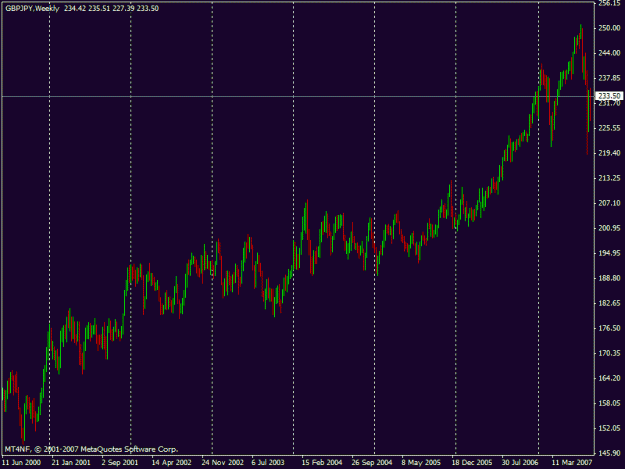Click the current price label 233.50

609,96
